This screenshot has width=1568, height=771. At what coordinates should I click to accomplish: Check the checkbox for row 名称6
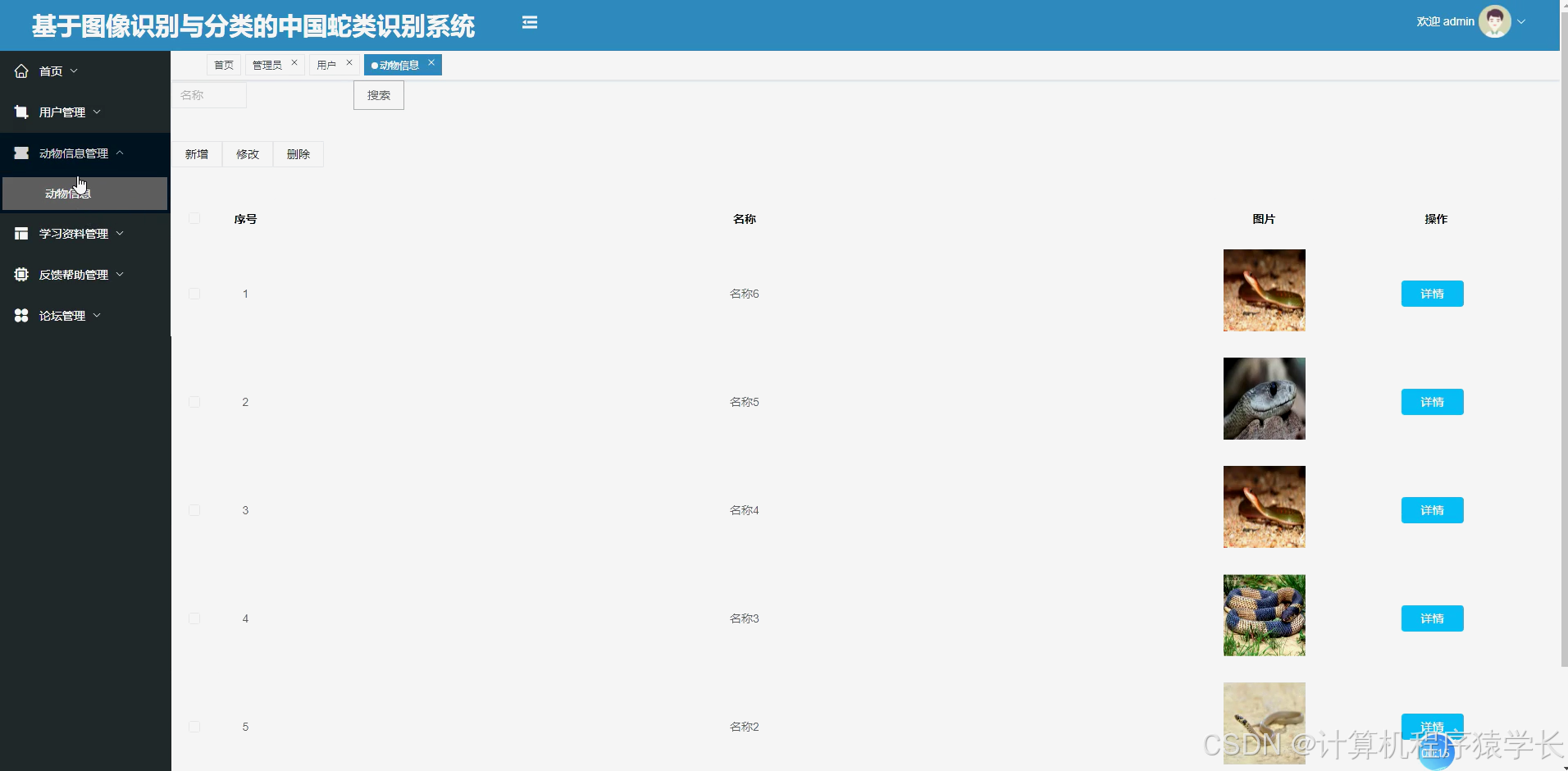pyautogui.click(x=194, y=293)
